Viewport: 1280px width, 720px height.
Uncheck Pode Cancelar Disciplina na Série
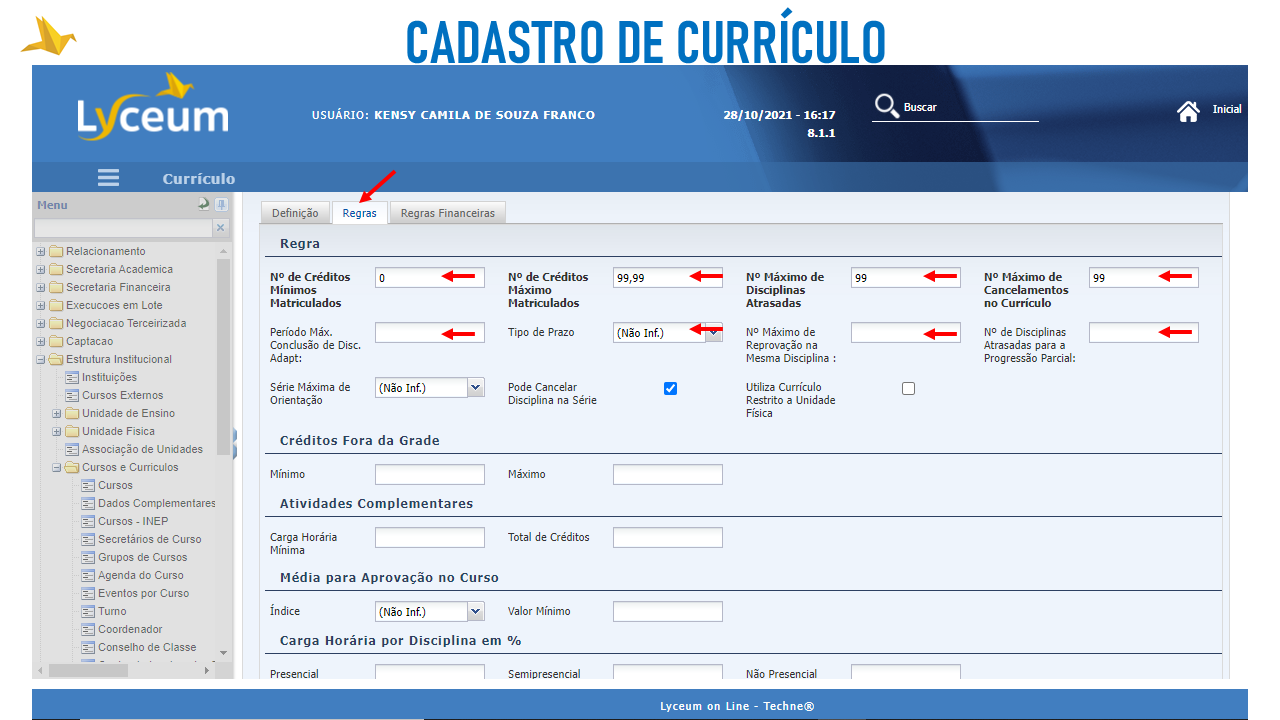[670, 388]
